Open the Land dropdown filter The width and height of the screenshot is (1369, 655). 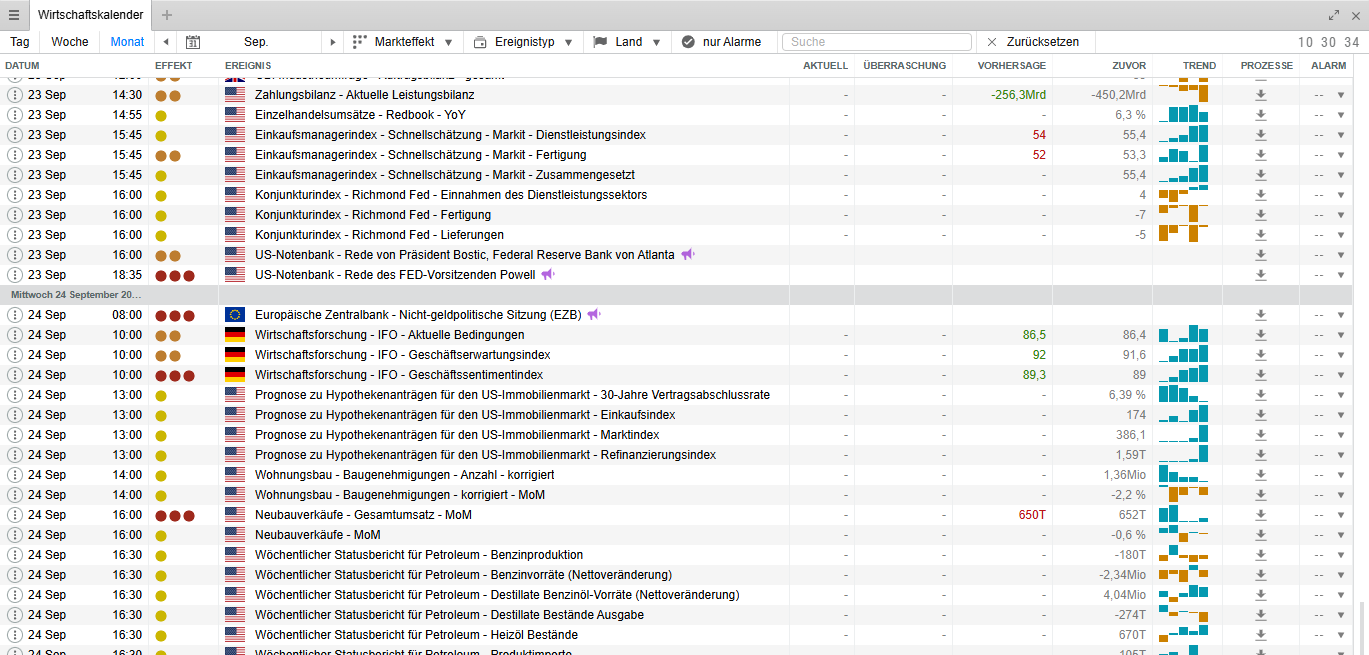coord(628,42)
